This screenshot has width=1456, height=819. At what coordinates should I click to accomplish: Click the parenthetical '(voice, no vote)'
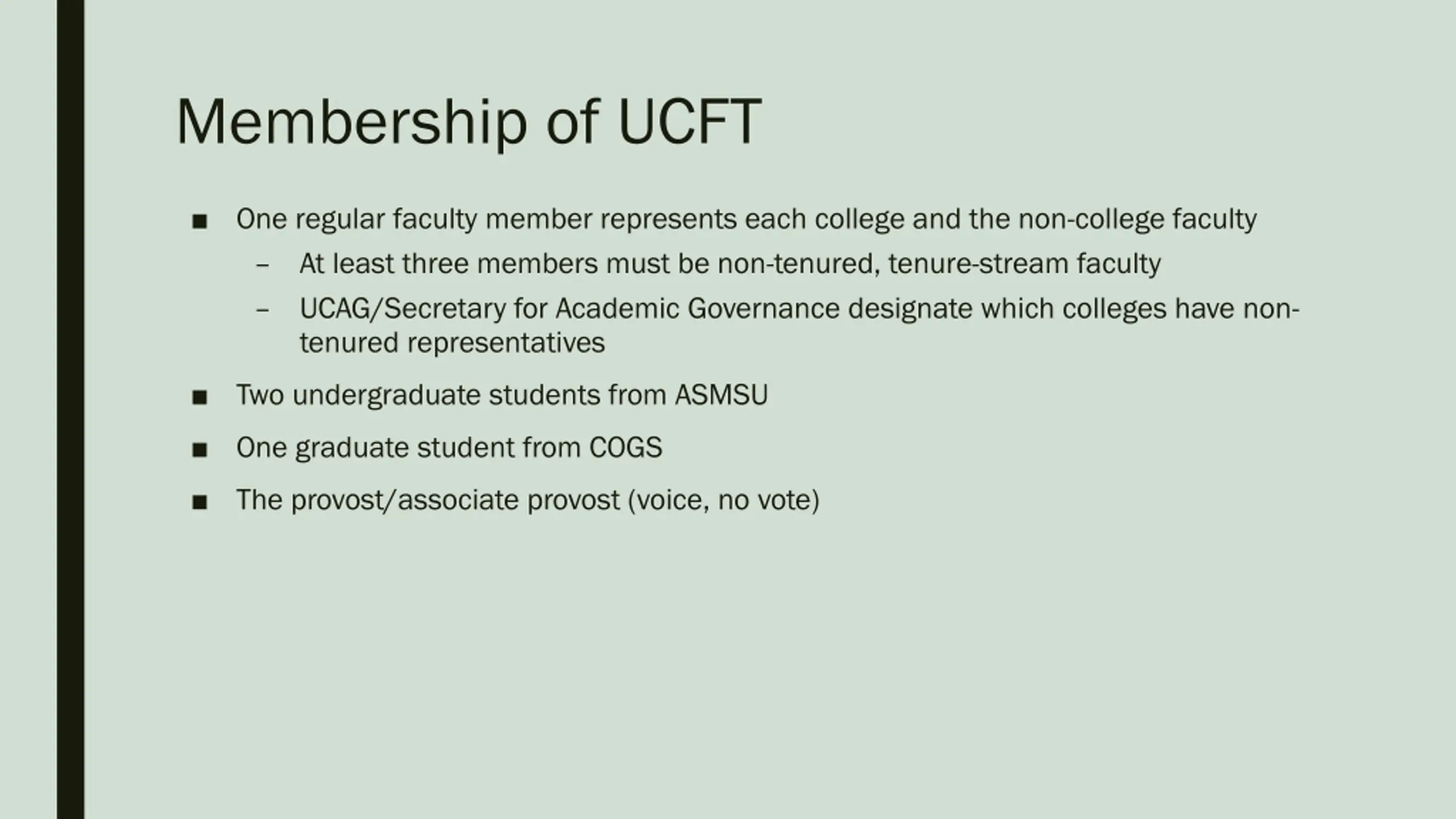[724, 500]
